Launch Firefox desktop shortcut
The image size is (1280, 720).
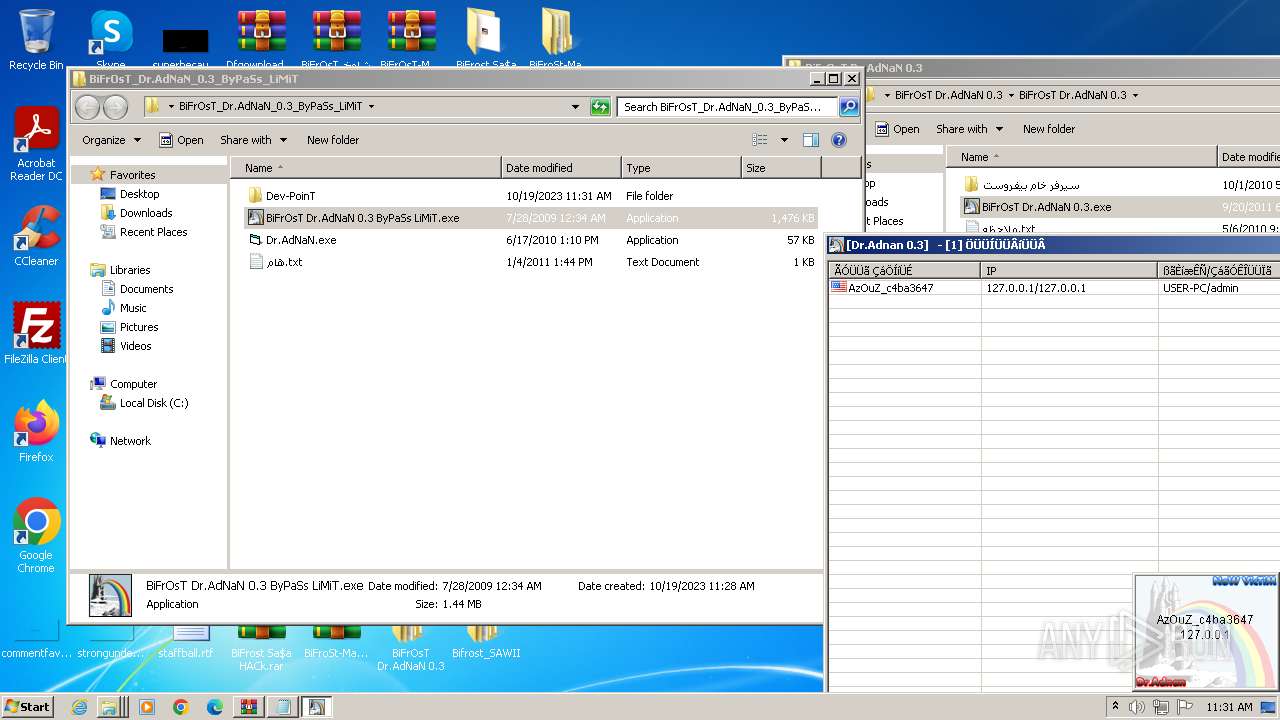[x=36, y=431]
